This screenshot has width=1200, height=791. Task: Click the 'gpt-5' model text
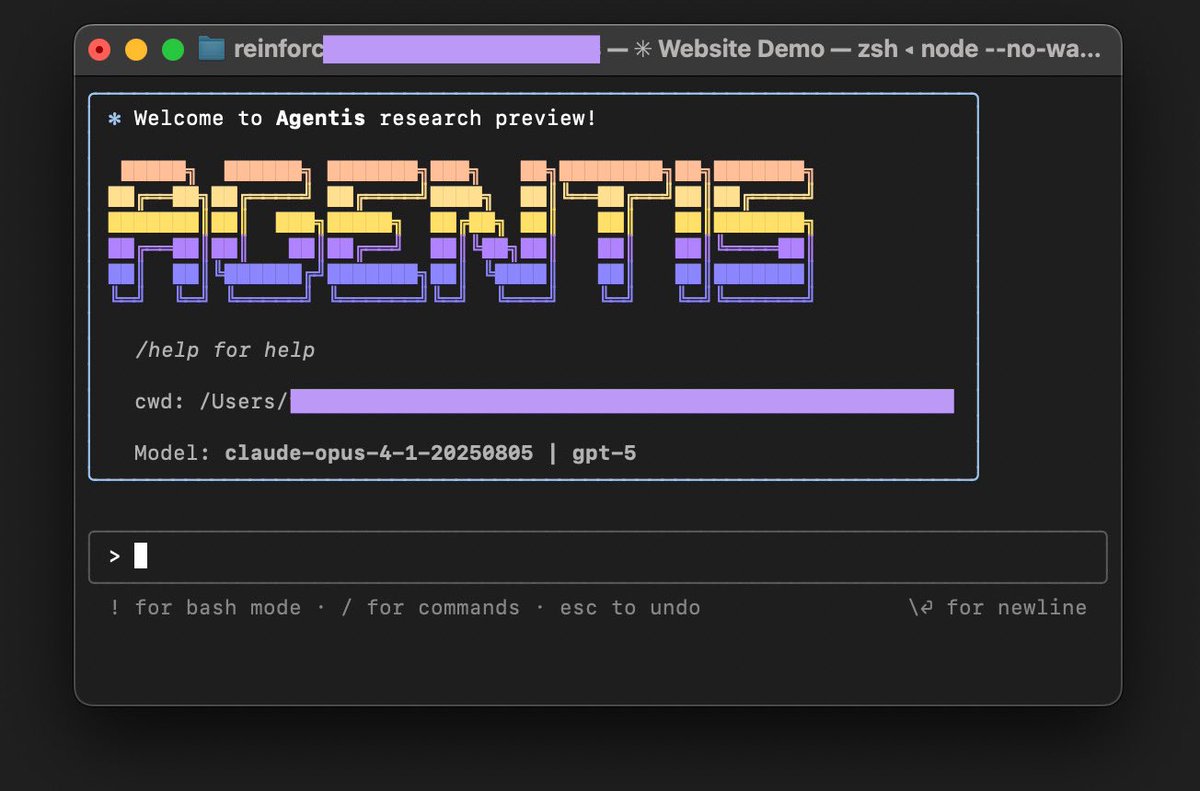[604, 453]
